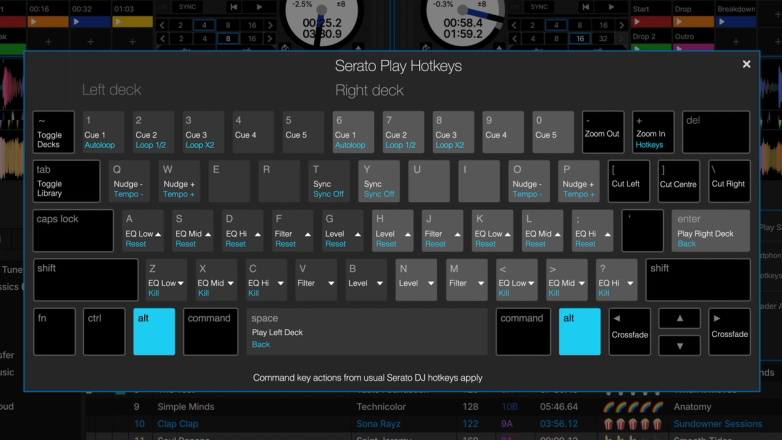The width and height of the screenshot is (782, 440).
Task: Click < key EQ Low down
Action: 516,280
